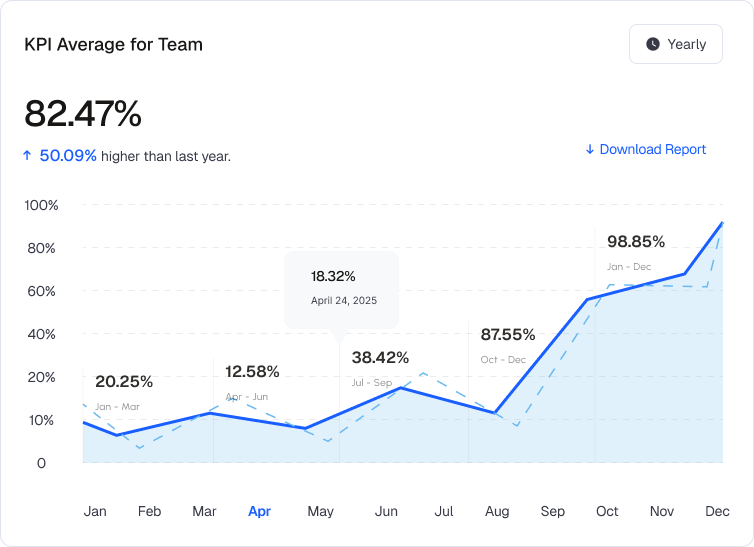Click the down arrow icon beside Download Report
Screen dimensions: 754x547
(590, 150)
